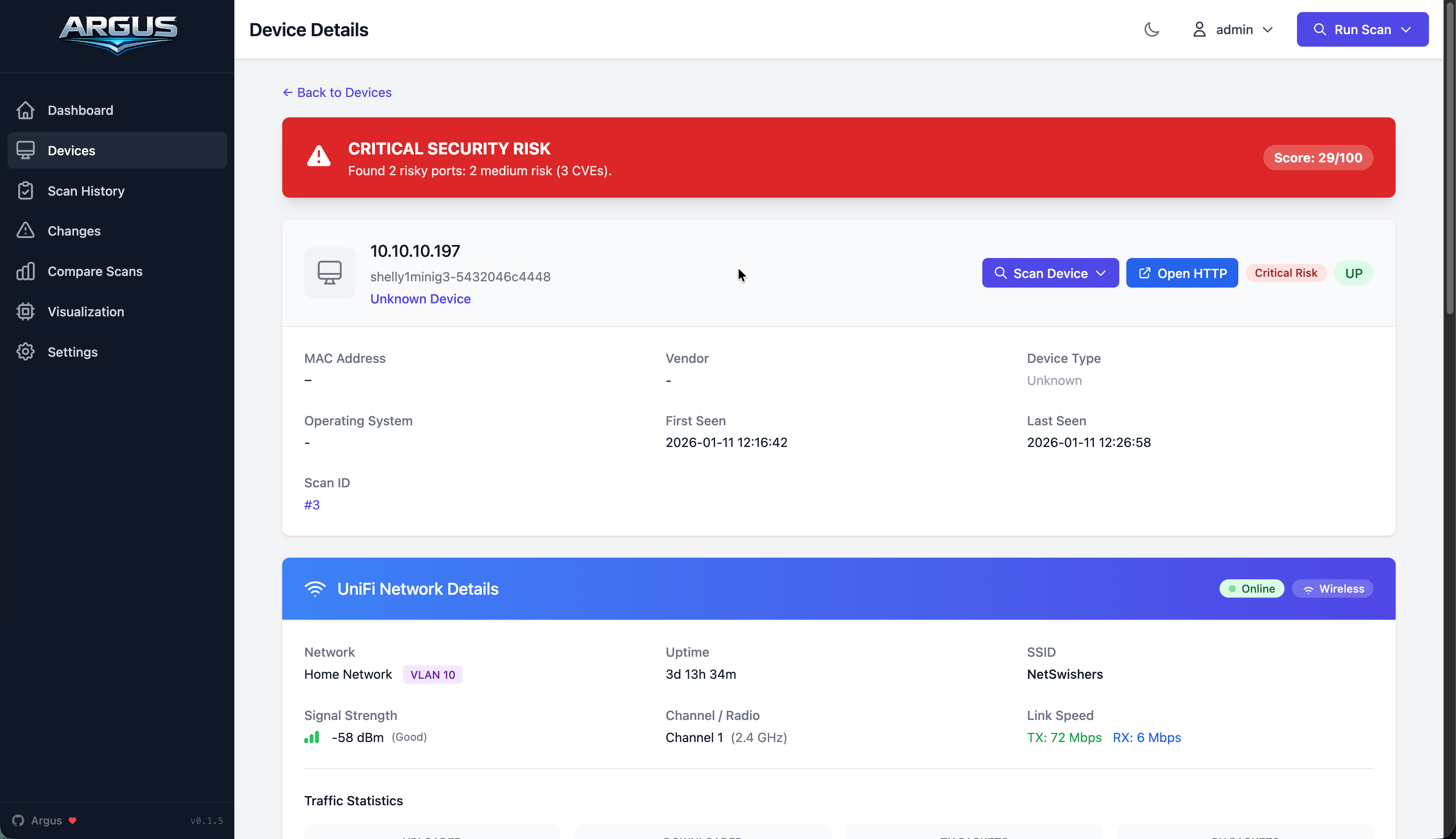Click the Open HTTP button
The image size is (1456, 839).
pos(1182,273)
